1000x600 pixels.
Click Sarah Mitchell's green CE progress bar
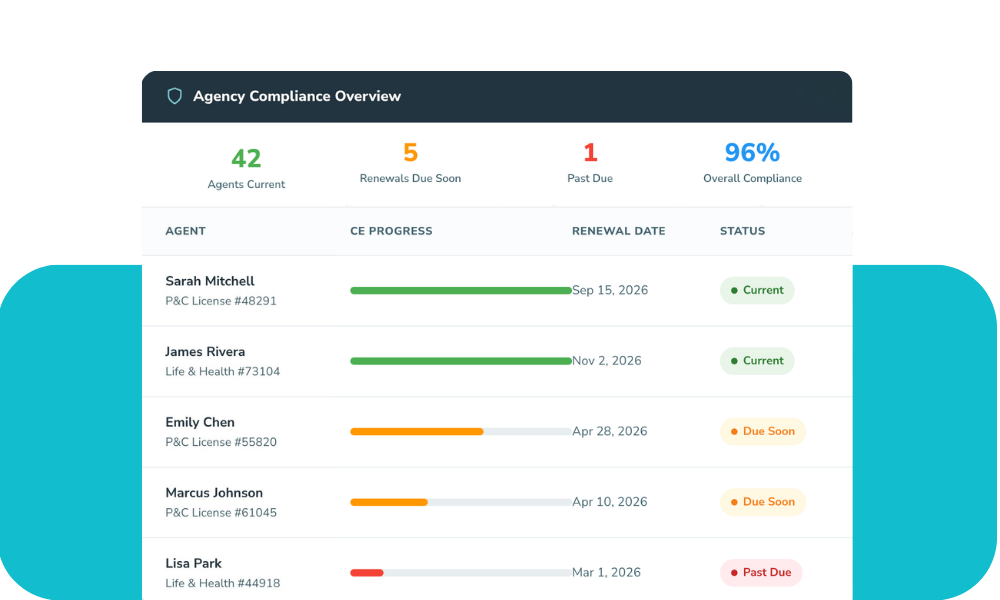[460, 291]
